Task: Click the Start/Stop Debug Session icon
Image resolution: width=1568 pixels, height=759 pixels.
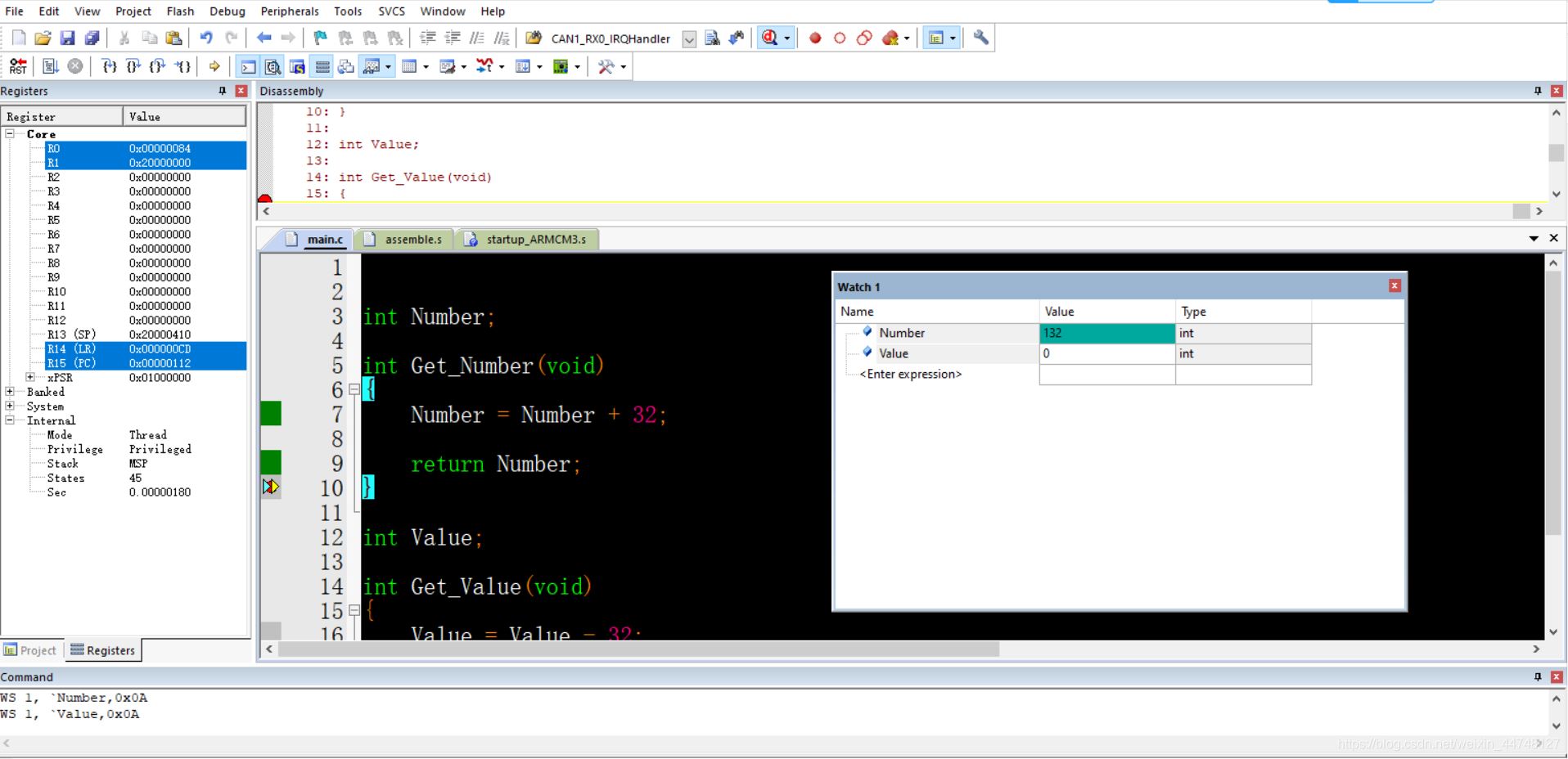Action: [x=769, y=38]
